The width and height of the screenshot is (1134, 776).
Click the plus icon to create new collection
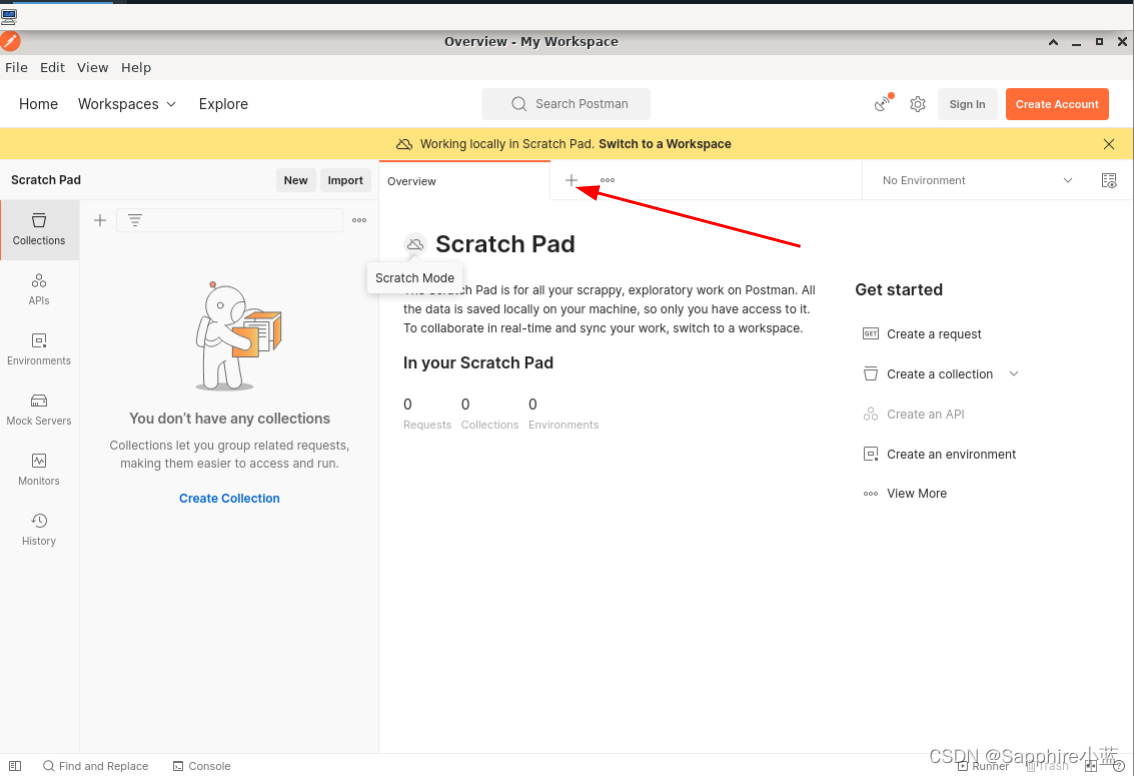click(100, 220)
